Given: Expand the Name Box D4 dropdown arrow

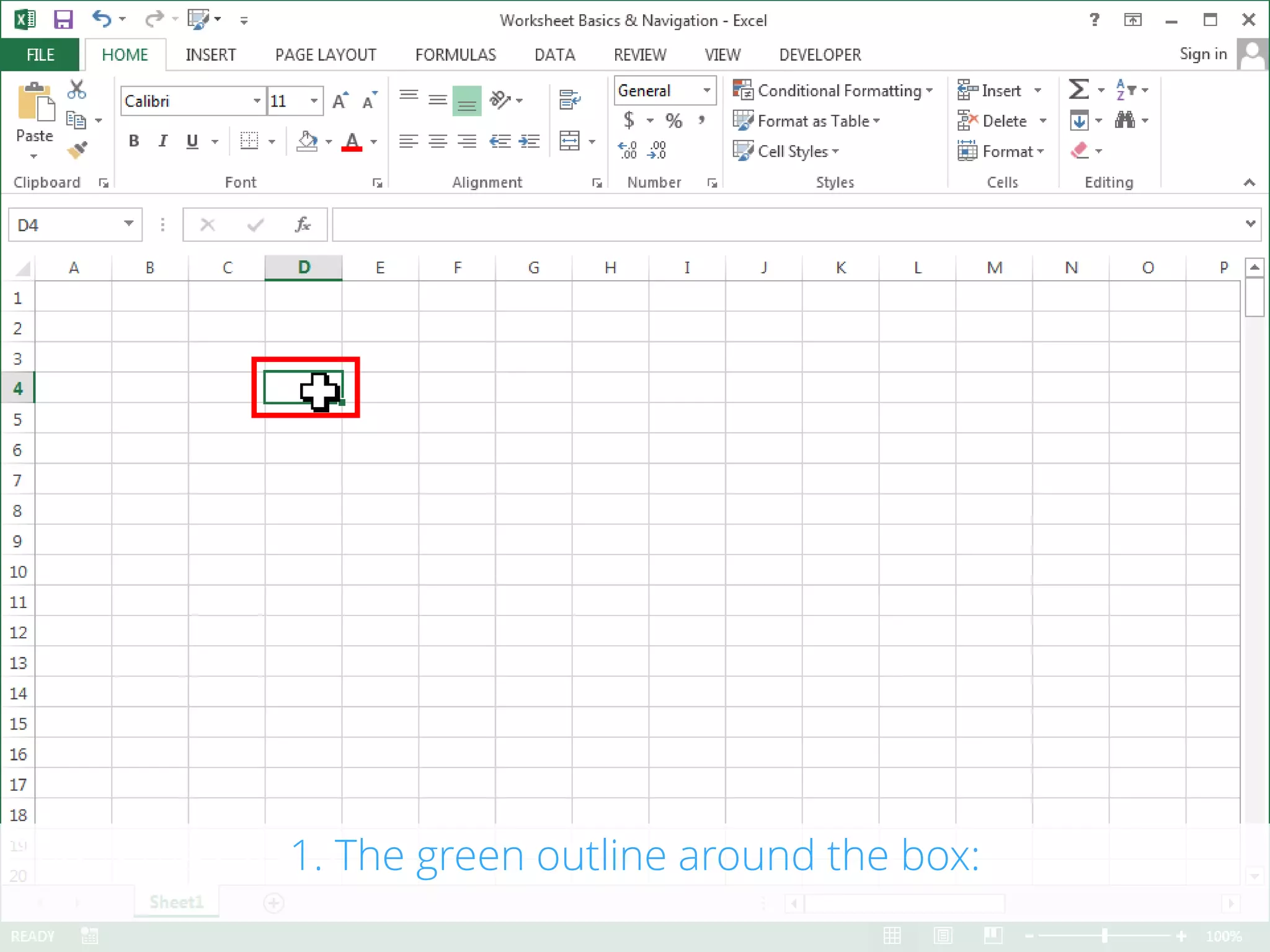Looking at the screenshot, I should 128,224.
